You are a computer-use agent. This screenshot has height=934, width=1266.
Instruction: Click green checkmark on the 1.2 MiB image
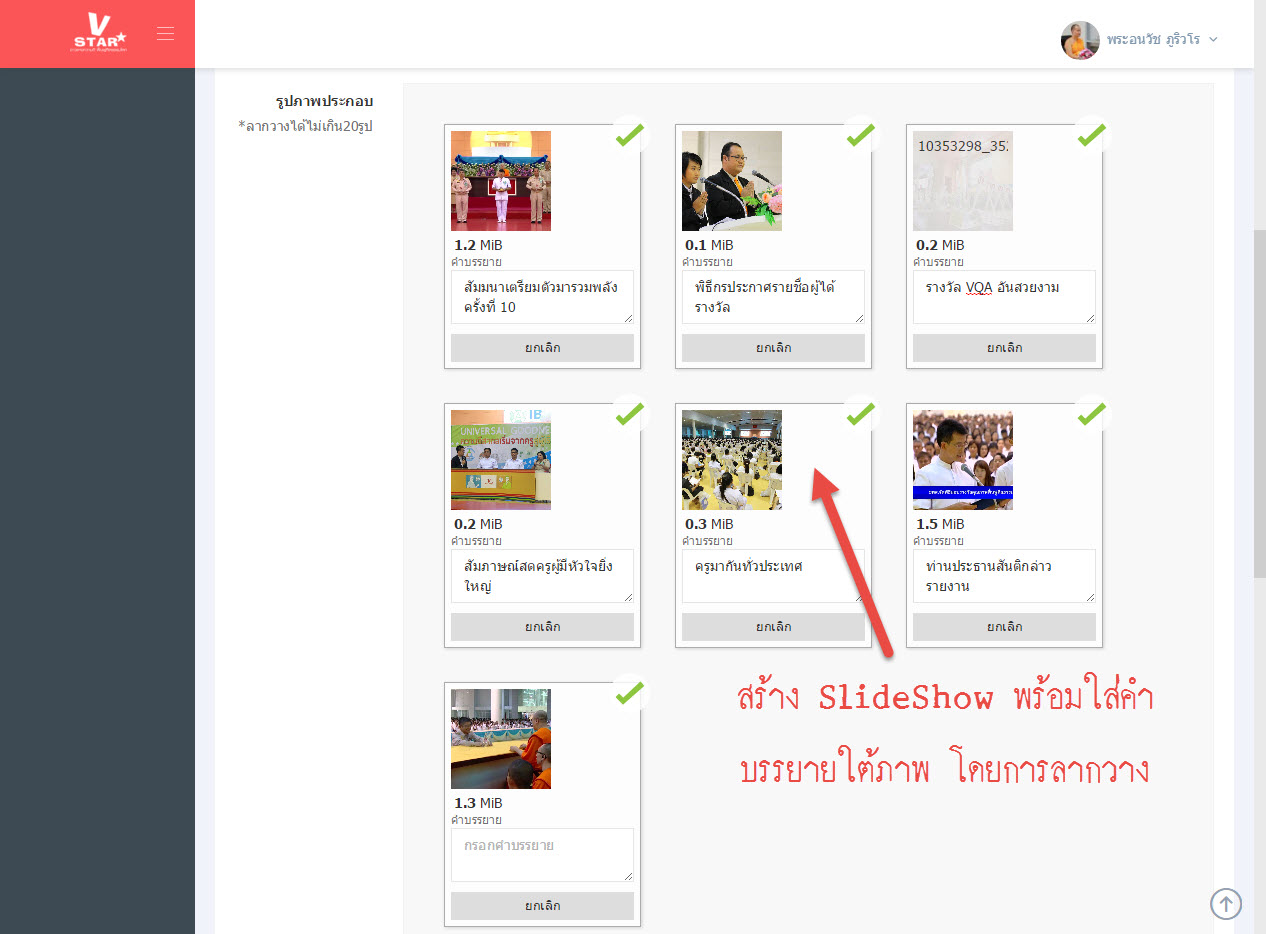(629, 134)
